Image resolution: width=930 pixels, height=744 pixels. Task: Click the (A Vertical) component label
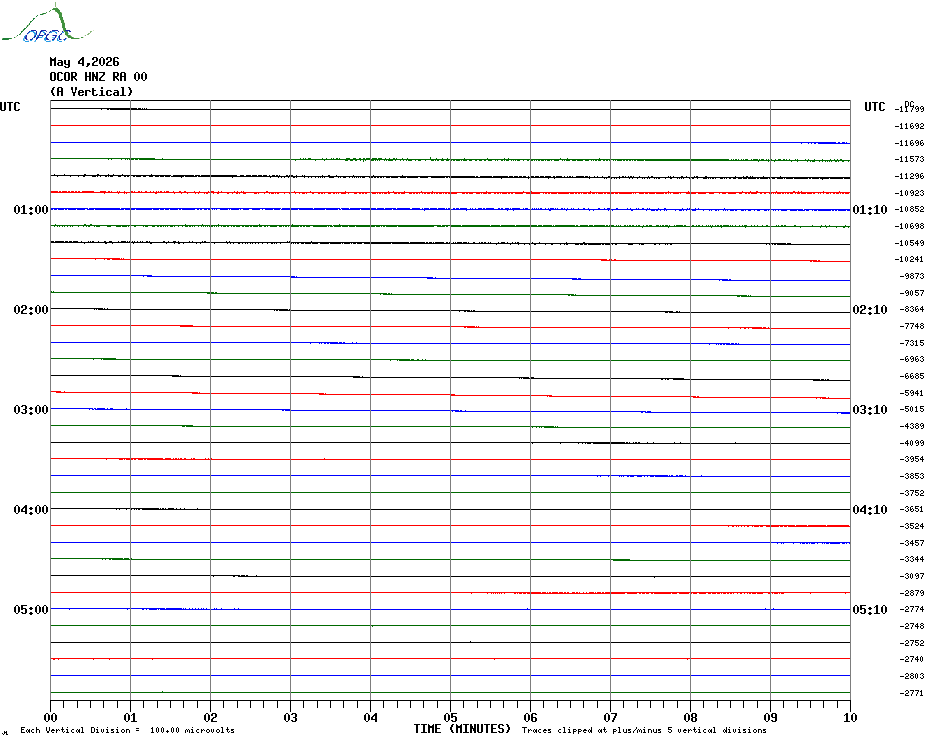click(x=91, y=92)
